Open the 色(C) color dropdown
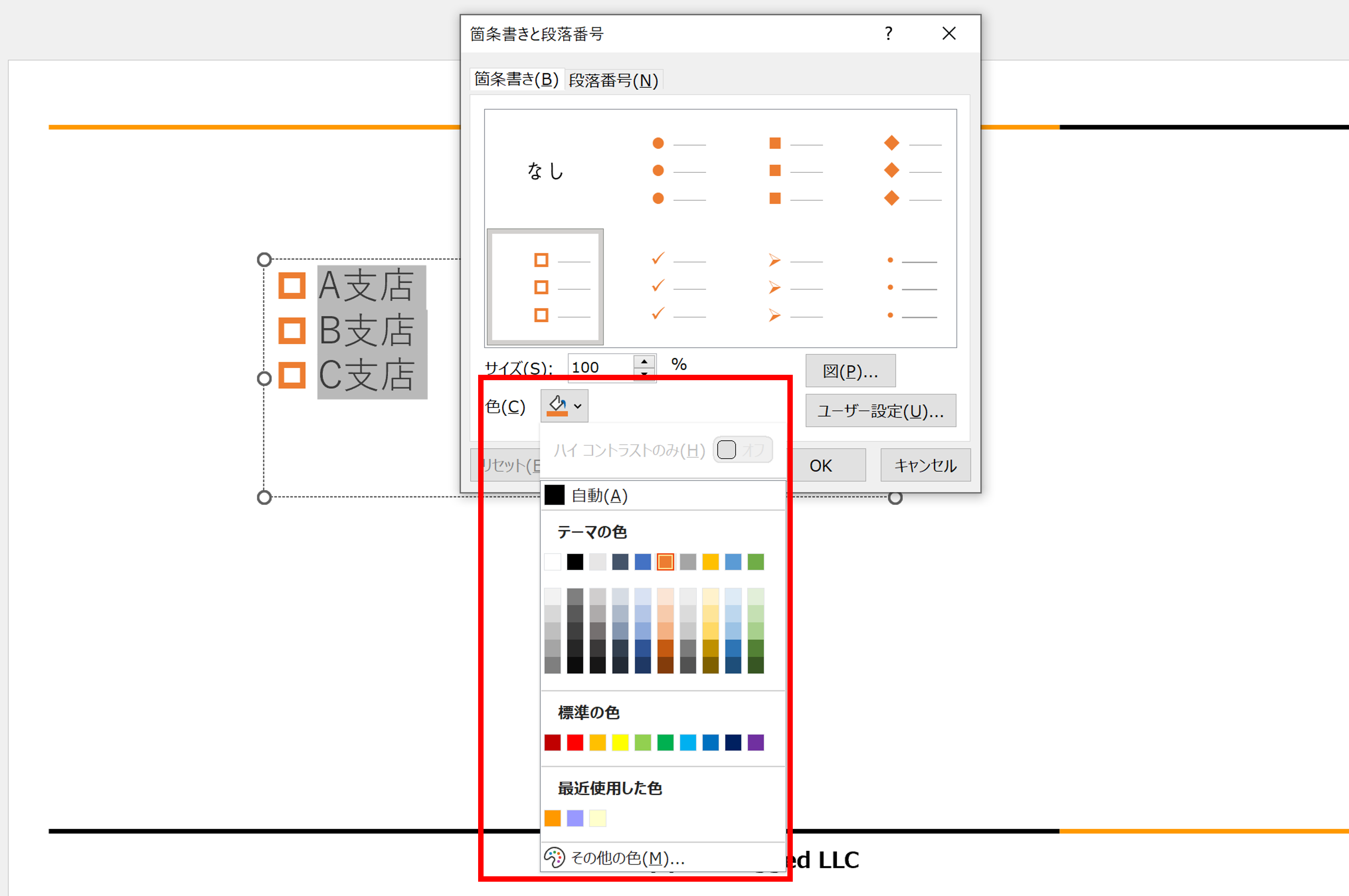The height and width of the screenshot is (896, 1349). (x=577, y=405)
